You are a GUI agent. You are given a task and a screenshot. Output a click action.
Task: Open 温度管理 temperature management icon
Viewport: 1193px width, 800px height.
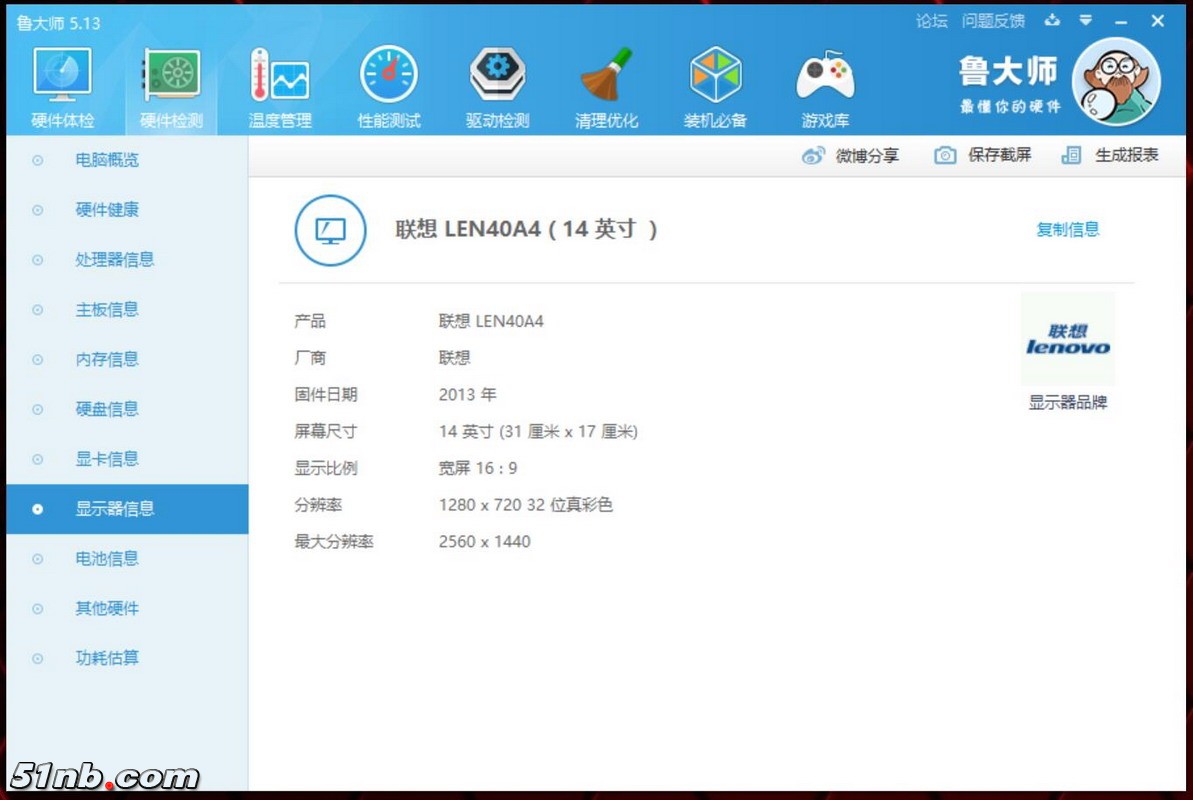[x=280, y=79]
